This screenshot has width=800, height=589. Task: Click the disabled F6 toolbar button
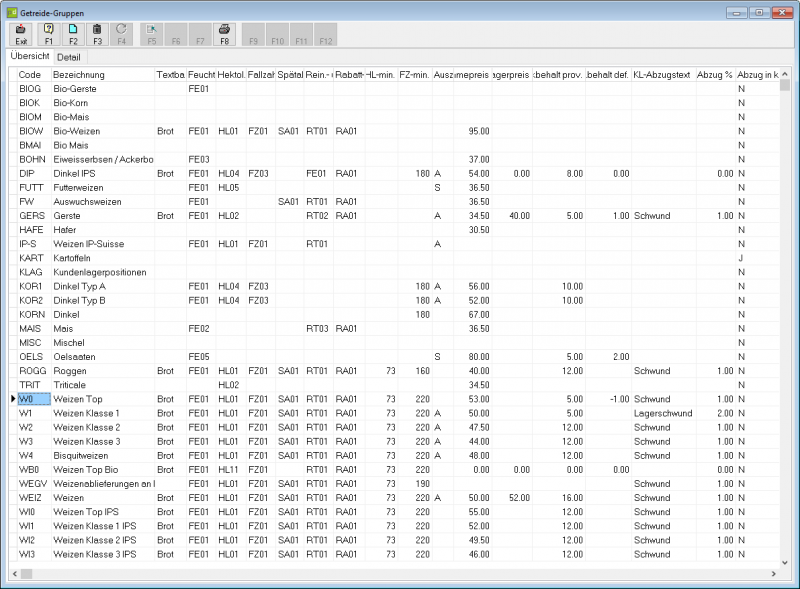[176, 35]
